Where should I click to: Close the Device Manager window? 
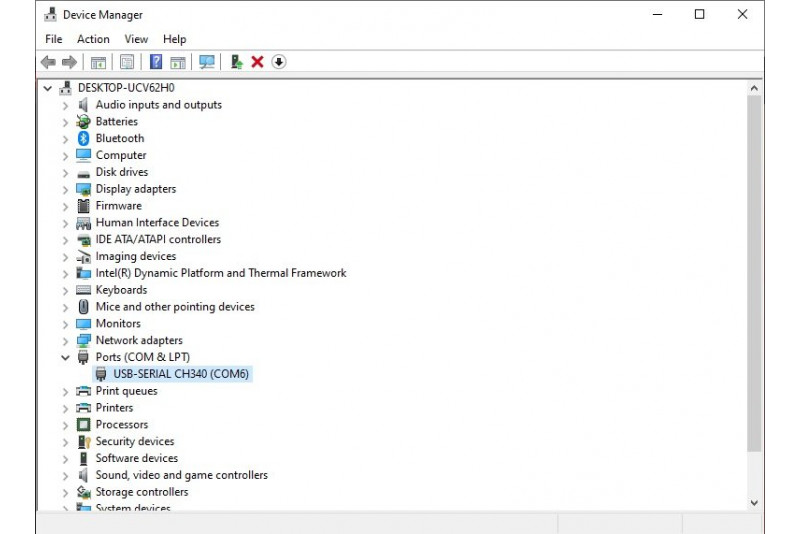pos(742,14)
